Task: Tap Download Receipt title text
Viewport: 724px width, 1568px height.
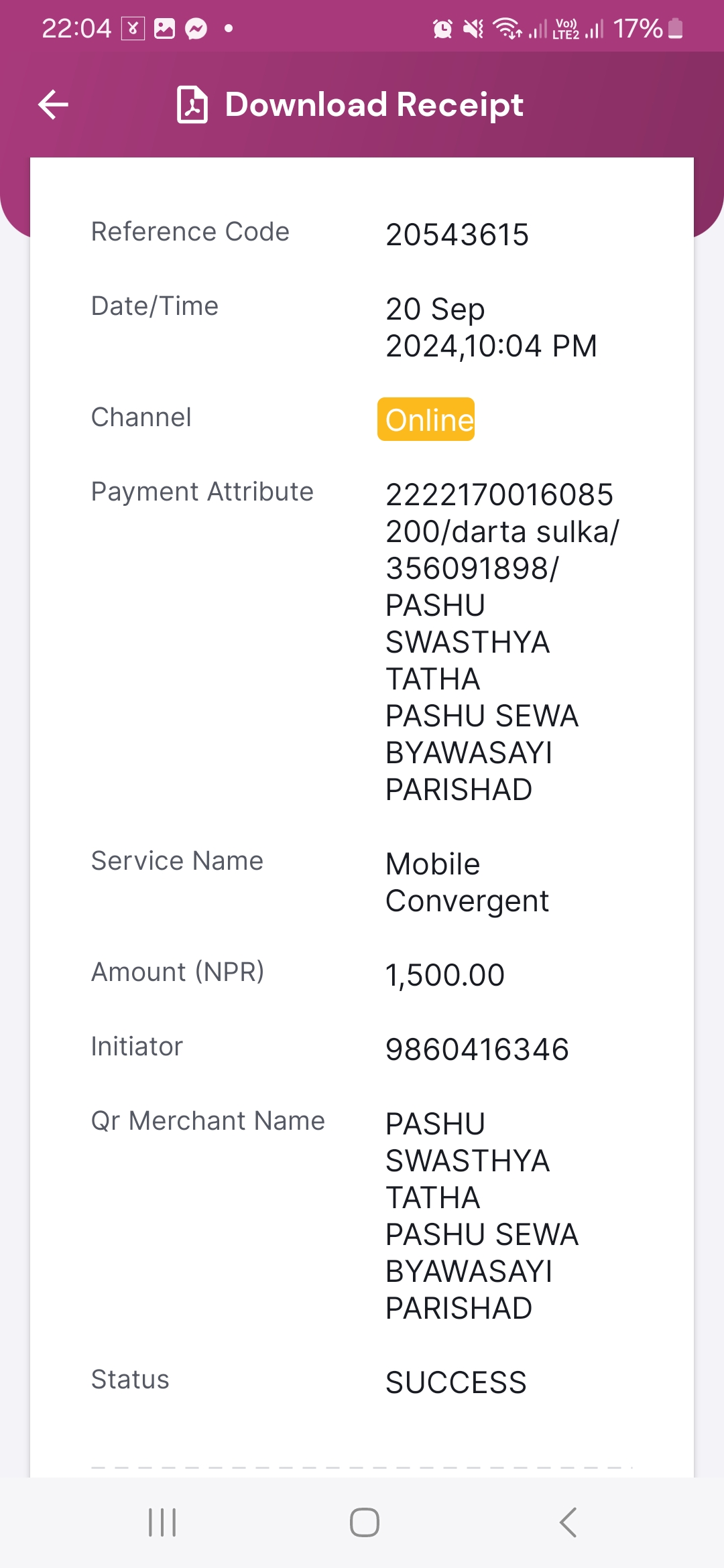Action: click(374, 105)
